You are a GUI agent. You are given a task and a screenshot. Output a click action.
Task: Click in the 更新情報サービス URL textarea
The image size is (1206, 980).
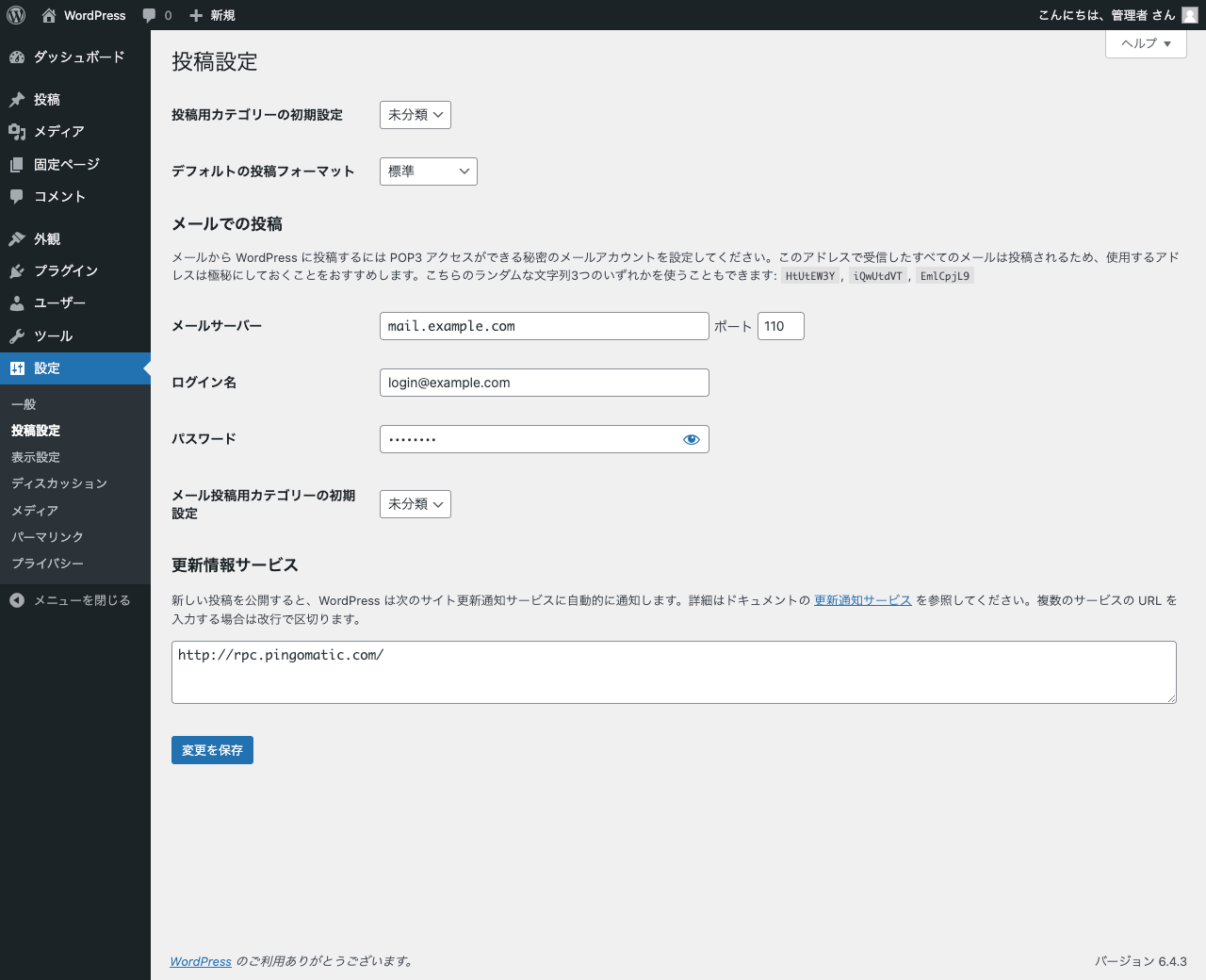coord(674,672)
